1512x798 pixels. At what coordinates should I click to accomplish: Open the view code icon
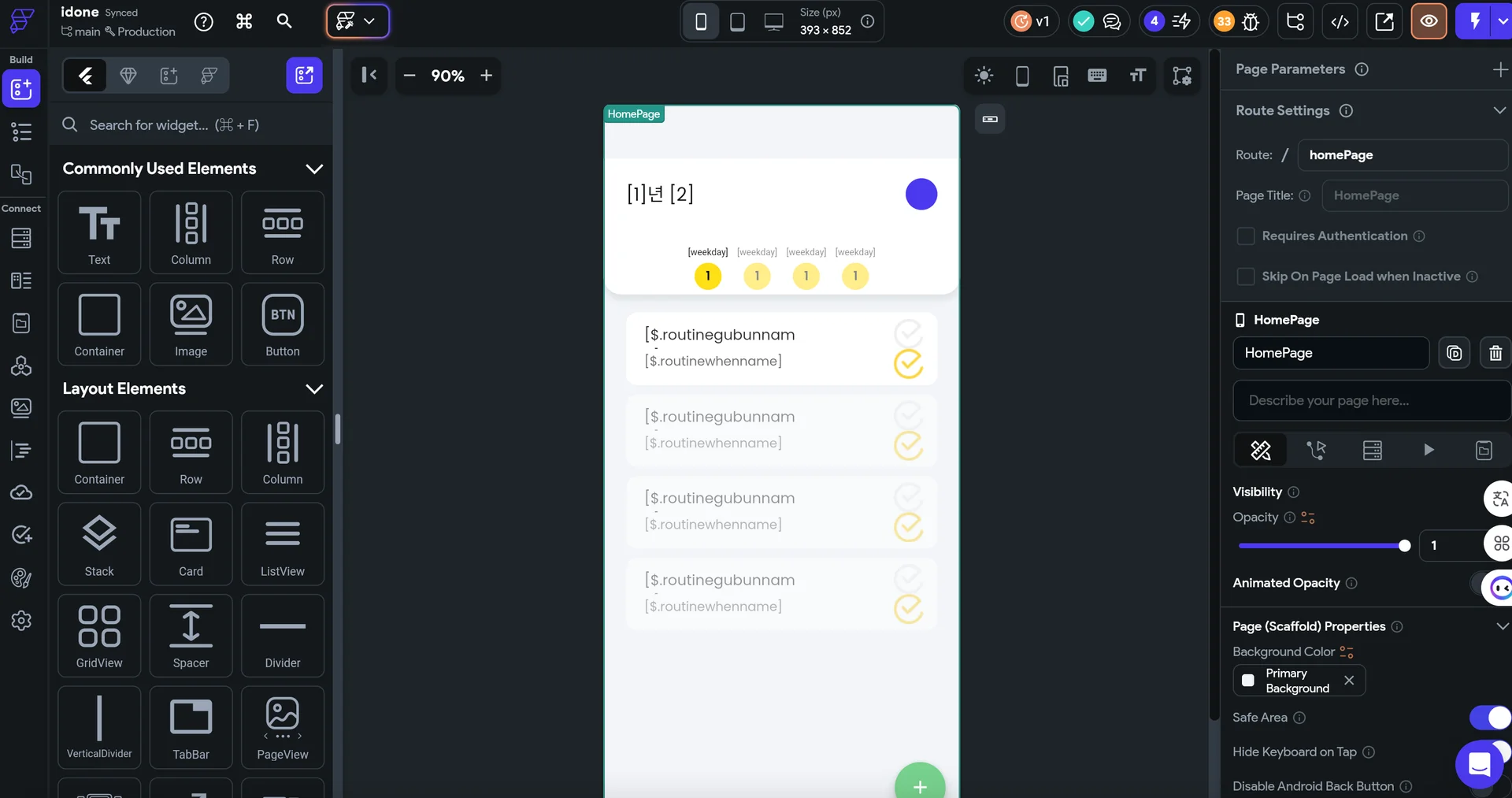1340,21
